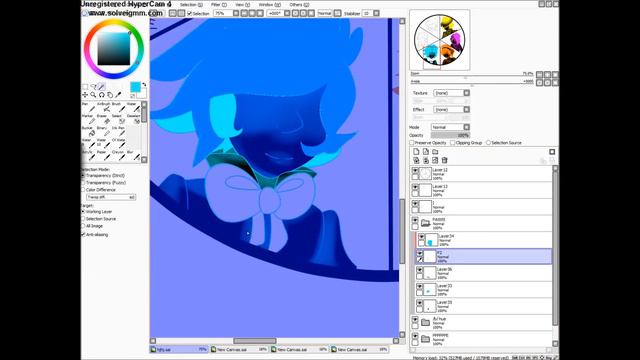Viewport: 640px width, 360px height.
Task: Select the move layer tool
Action: pyautogui.click(x=85, y=95)
